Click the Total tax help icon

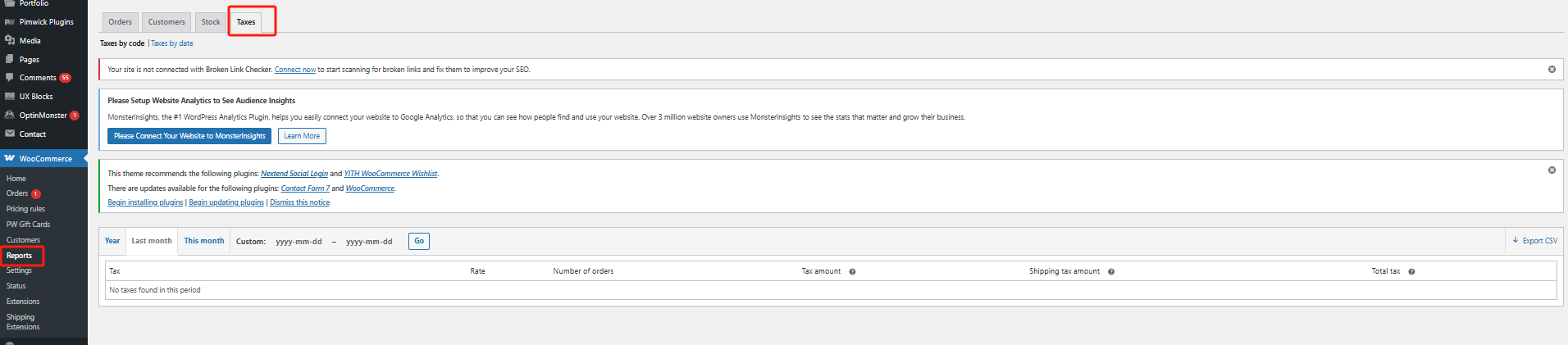coord(1411,271)
